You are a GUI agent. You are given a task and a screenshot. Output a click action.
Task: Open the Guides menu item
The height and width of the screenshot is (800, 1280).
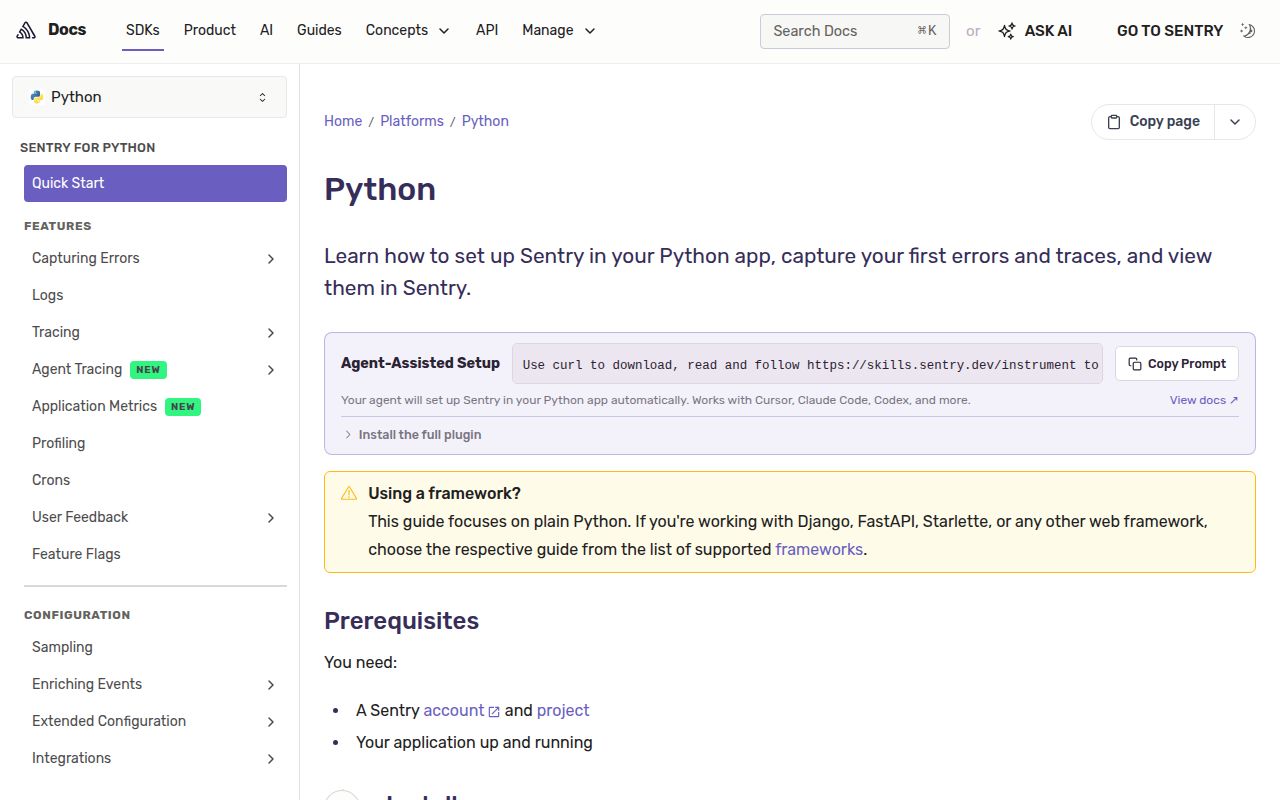coord(319,30)
